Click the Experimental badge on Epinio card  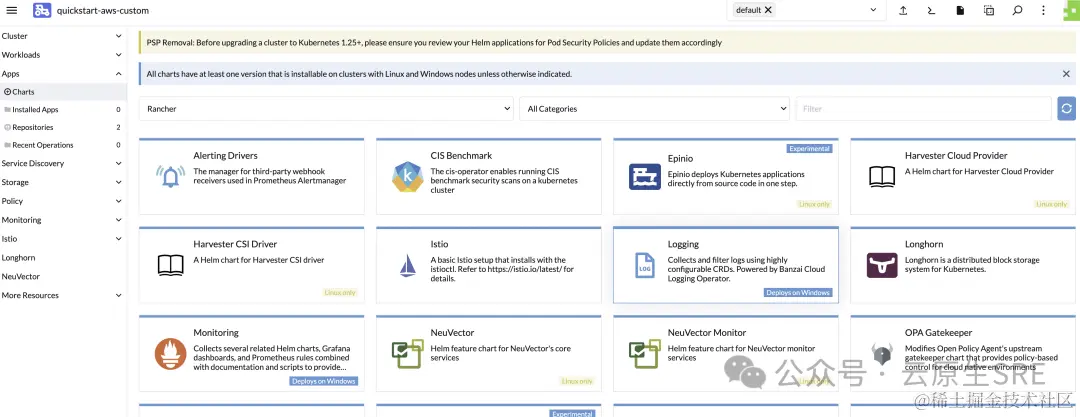tap(809, 148)
